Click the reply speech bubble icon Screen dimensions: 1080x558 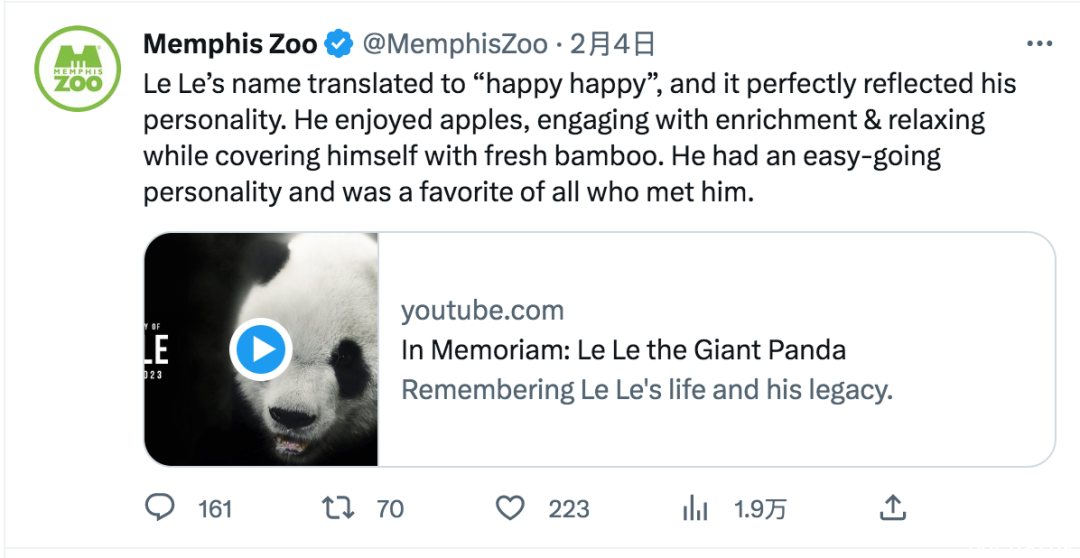point(160,508)
